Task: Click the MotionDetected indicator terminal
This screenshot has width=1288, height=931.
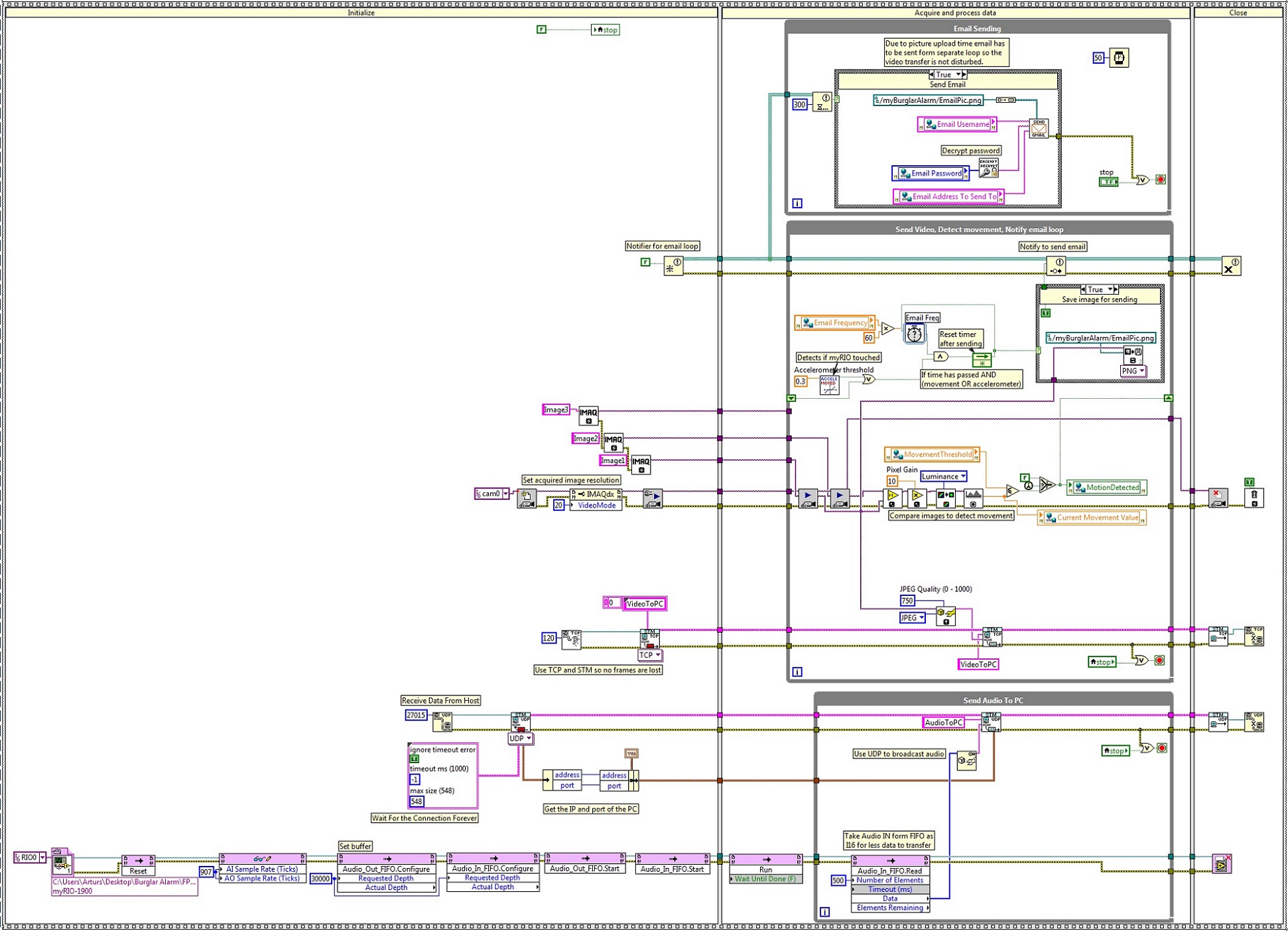Action: [1106, 488]
